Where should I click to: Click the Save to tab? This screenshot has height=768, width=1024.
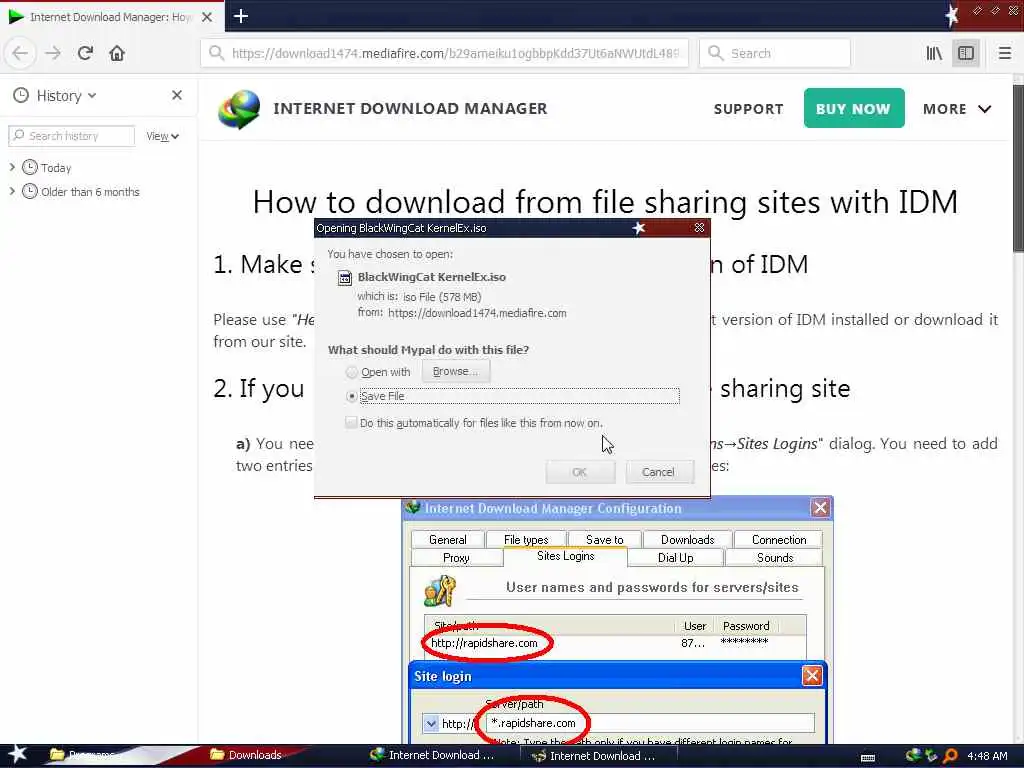[x=604, y=539]
